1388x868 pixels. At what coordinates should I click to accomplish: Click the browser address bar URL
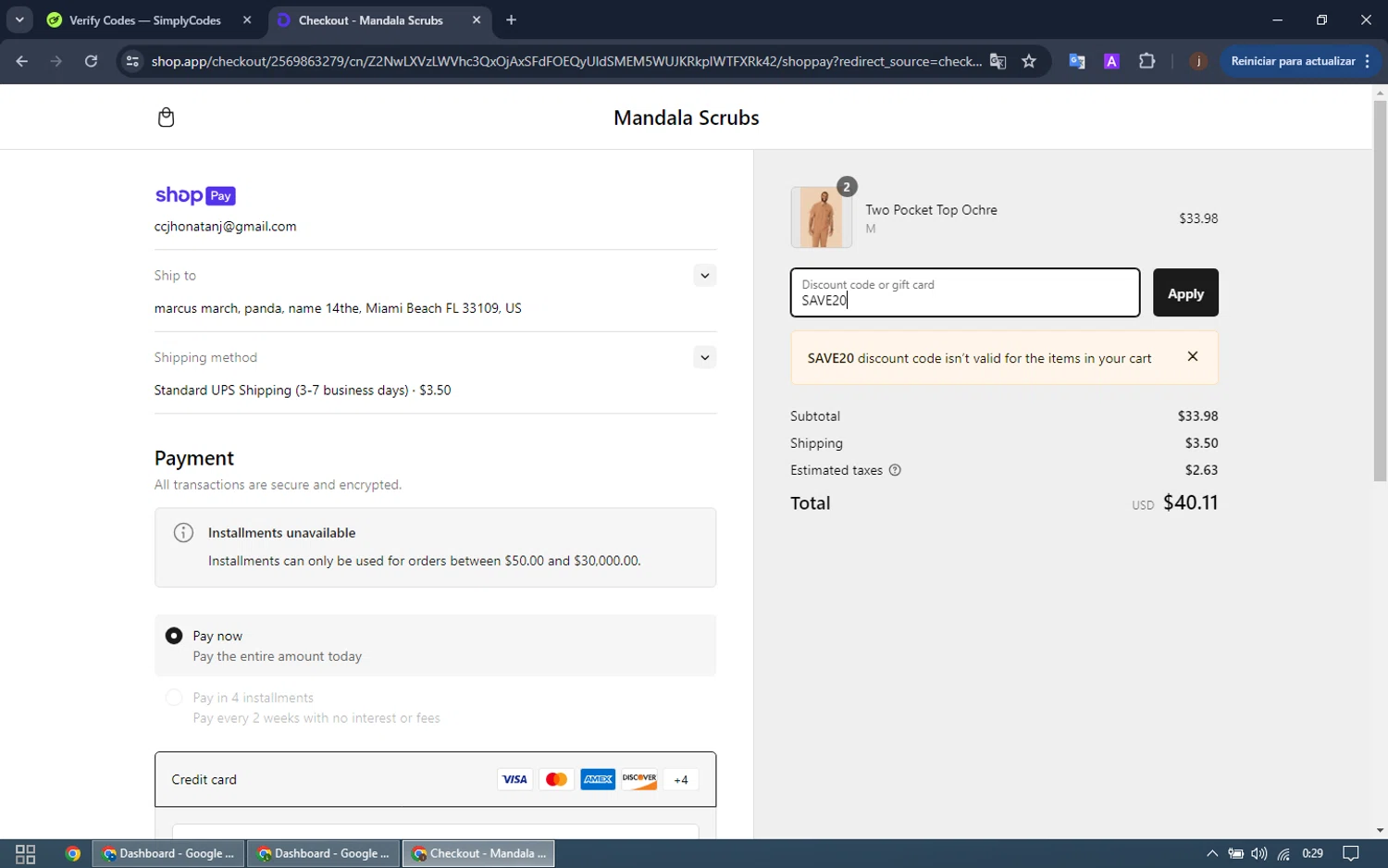pyautogui.click(x=566, y=61)
